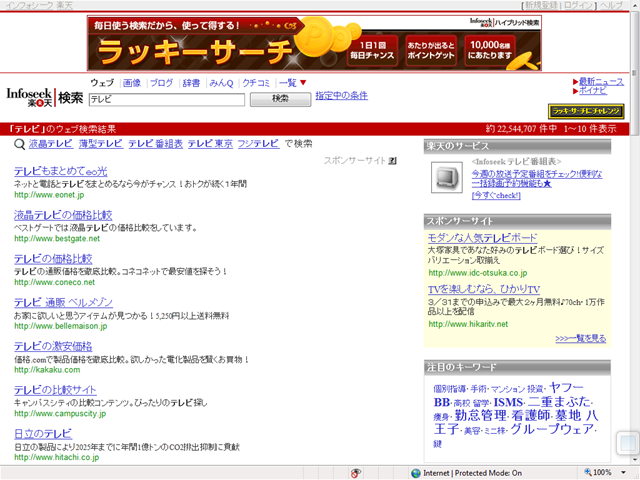
Task: Click the >>>一覧を見る link
Action: point(580,338)
